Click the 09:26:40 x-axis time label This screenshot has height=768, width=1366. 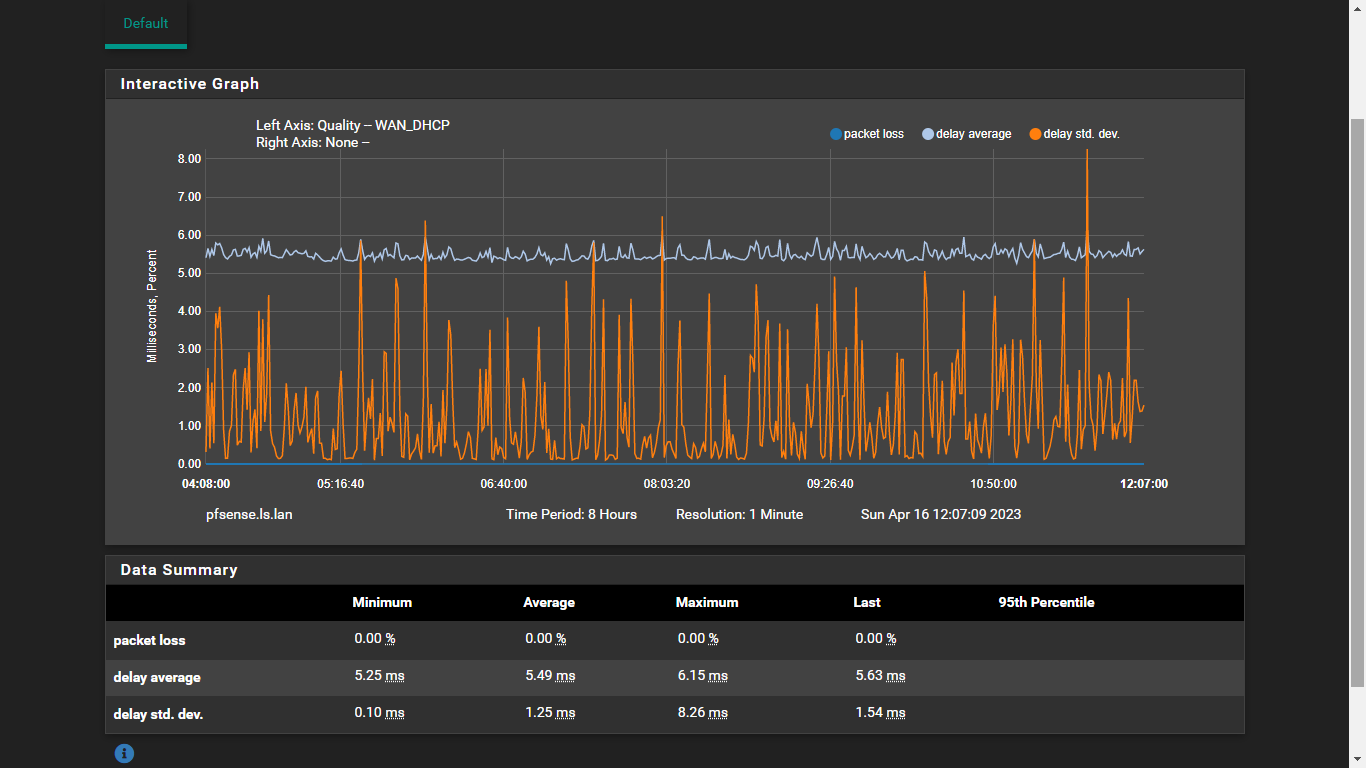click(x=831, y=484)
